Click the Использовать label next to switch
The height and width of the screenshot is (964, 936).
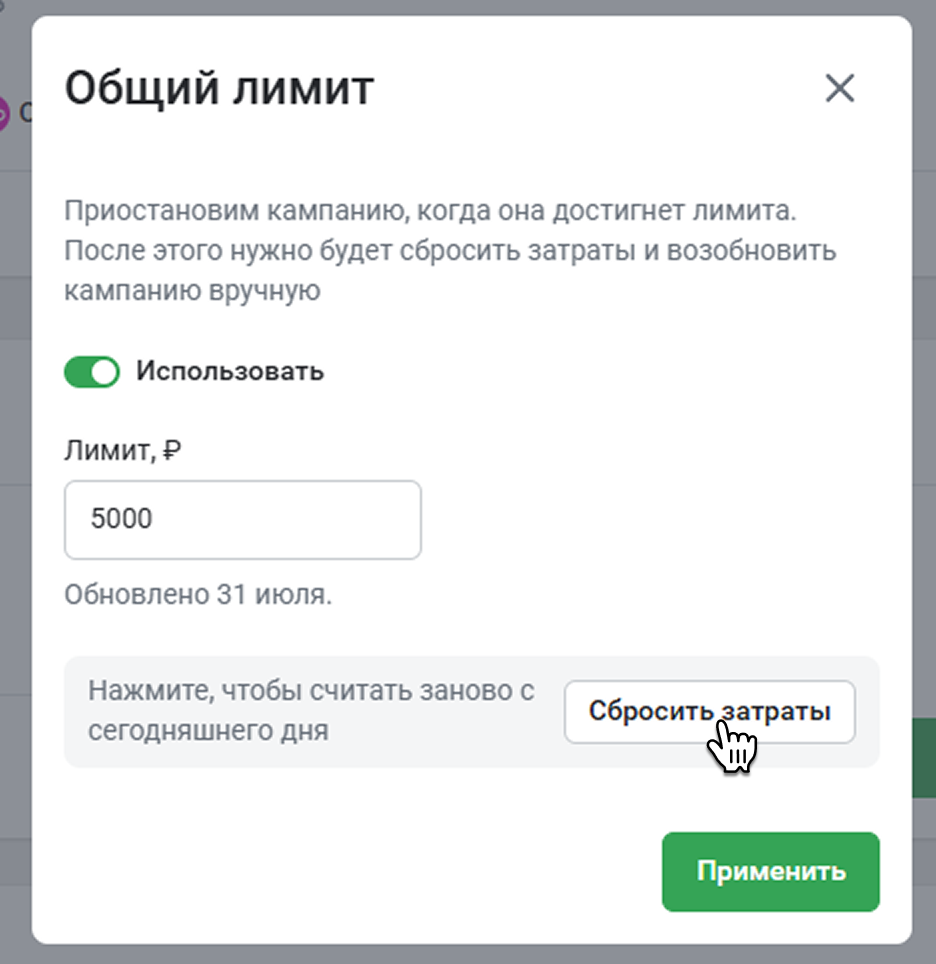tap(229, 371)
